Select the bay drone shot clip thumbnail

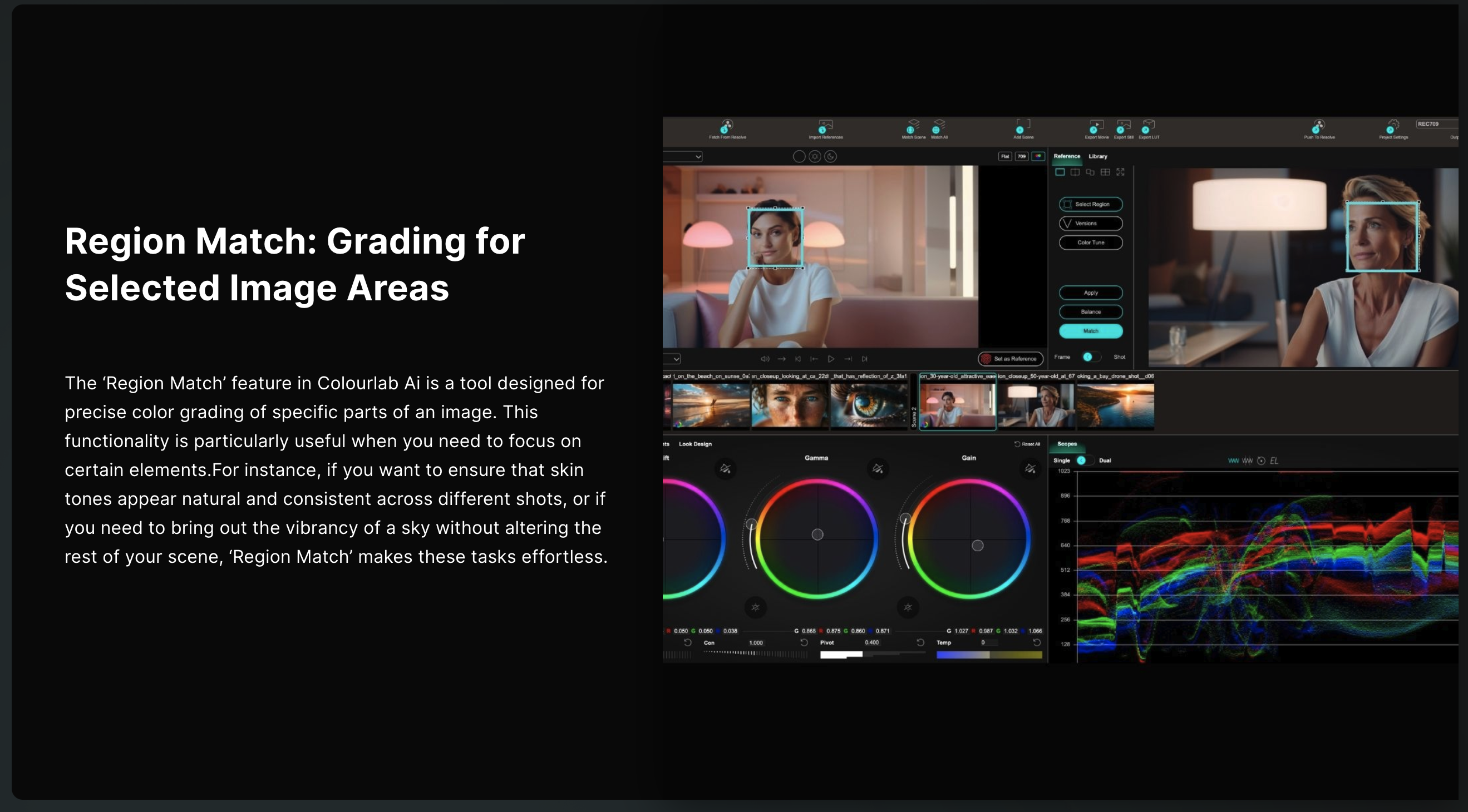(x=1115, y=405)
